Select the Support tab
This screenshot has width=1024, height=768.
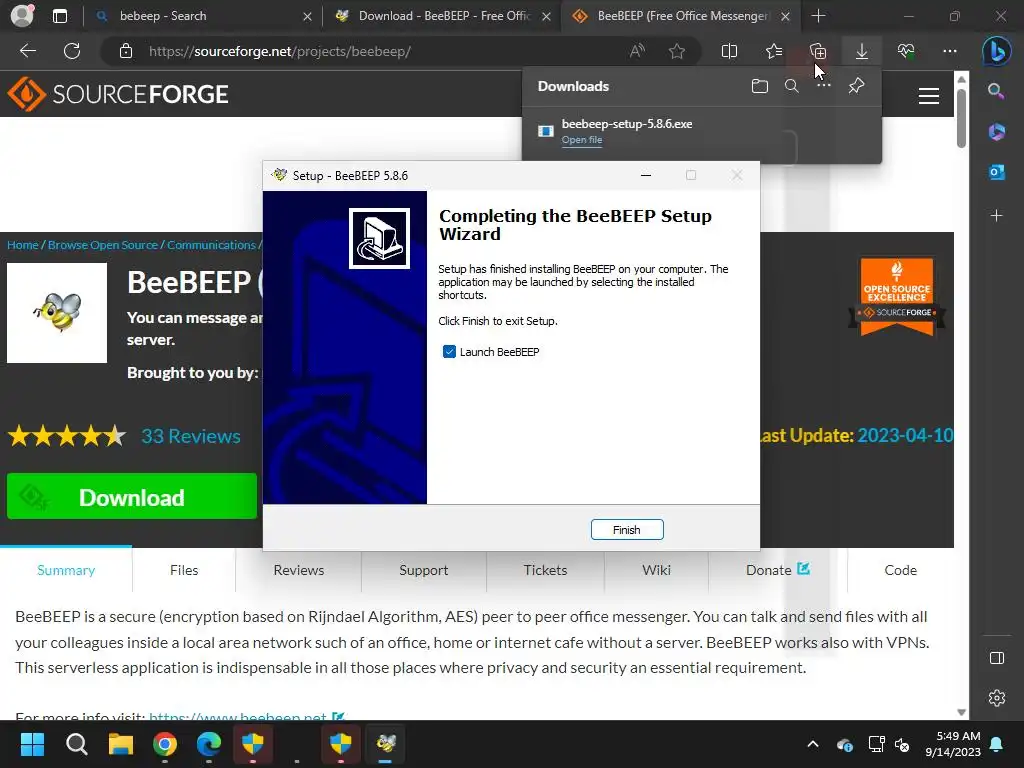point(424,570)
